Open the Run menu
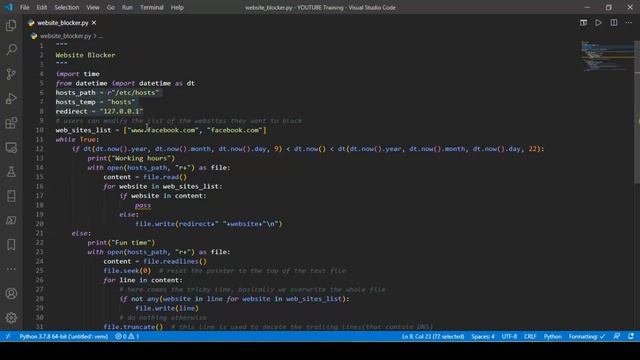Image resolution: width=640 pixels, height=360 pixels. point(127,7)
